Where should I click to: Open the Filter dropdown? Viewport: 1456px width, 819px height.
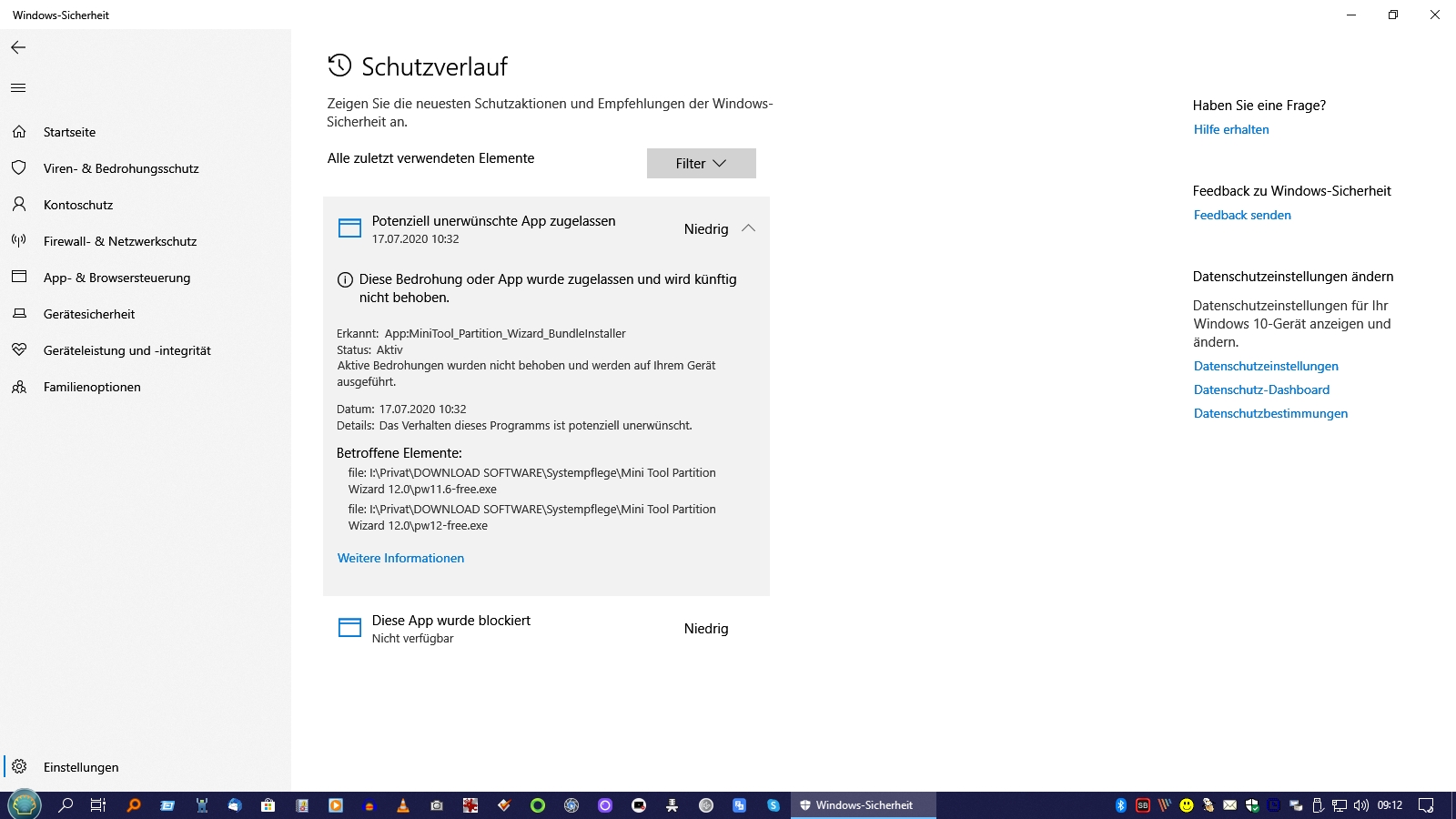click(x=702, y=163)
